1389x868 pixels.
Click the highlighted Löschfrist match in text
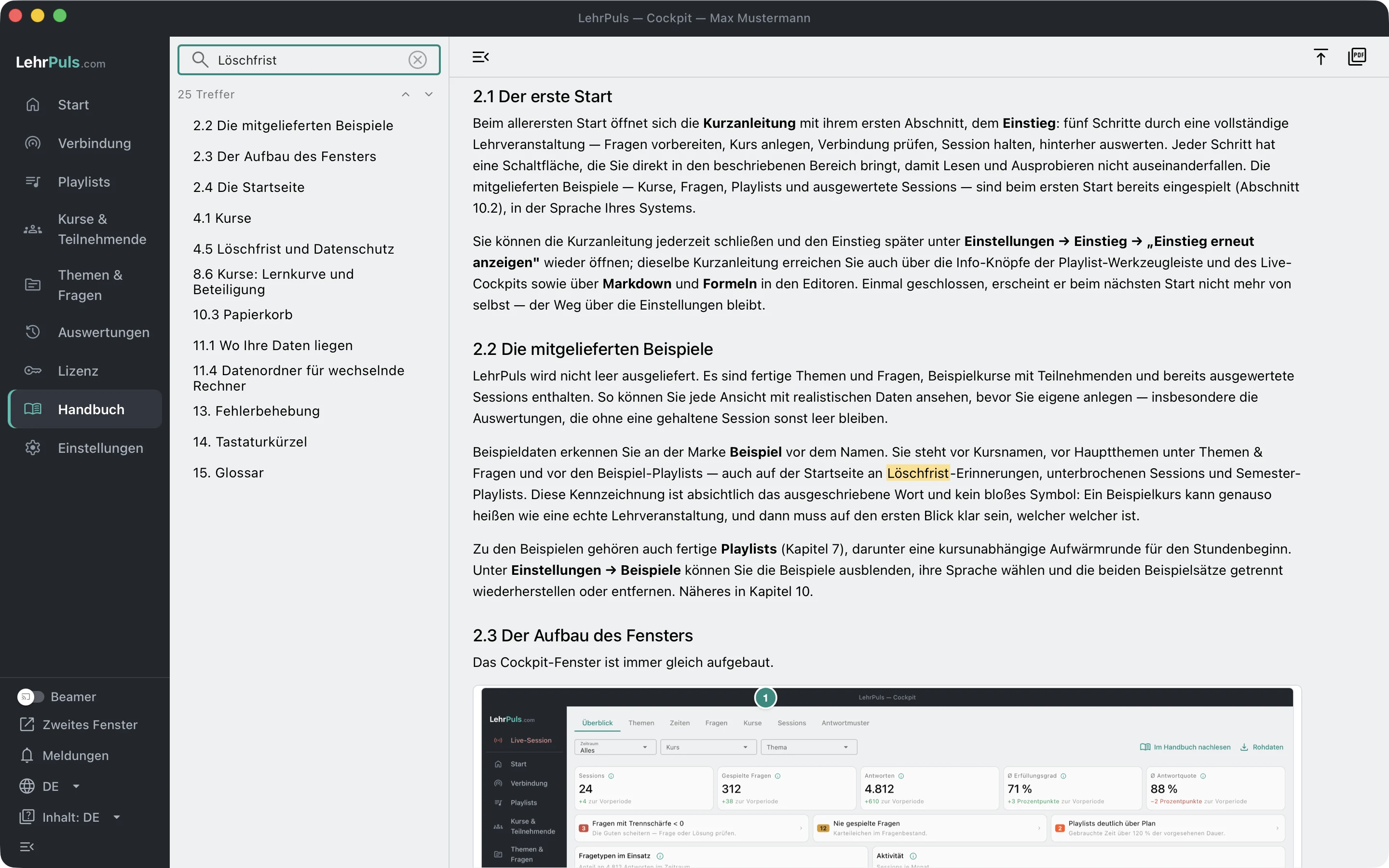click(917, 473)
